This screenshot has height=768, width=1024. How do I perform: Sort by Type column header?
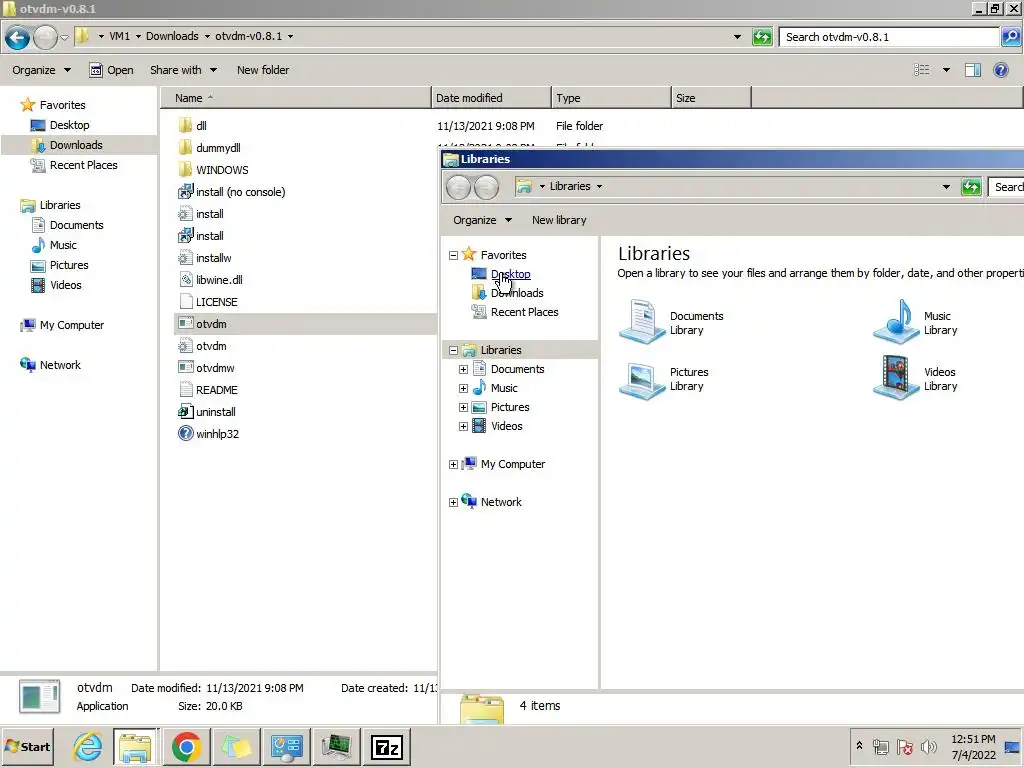point(611,98)
